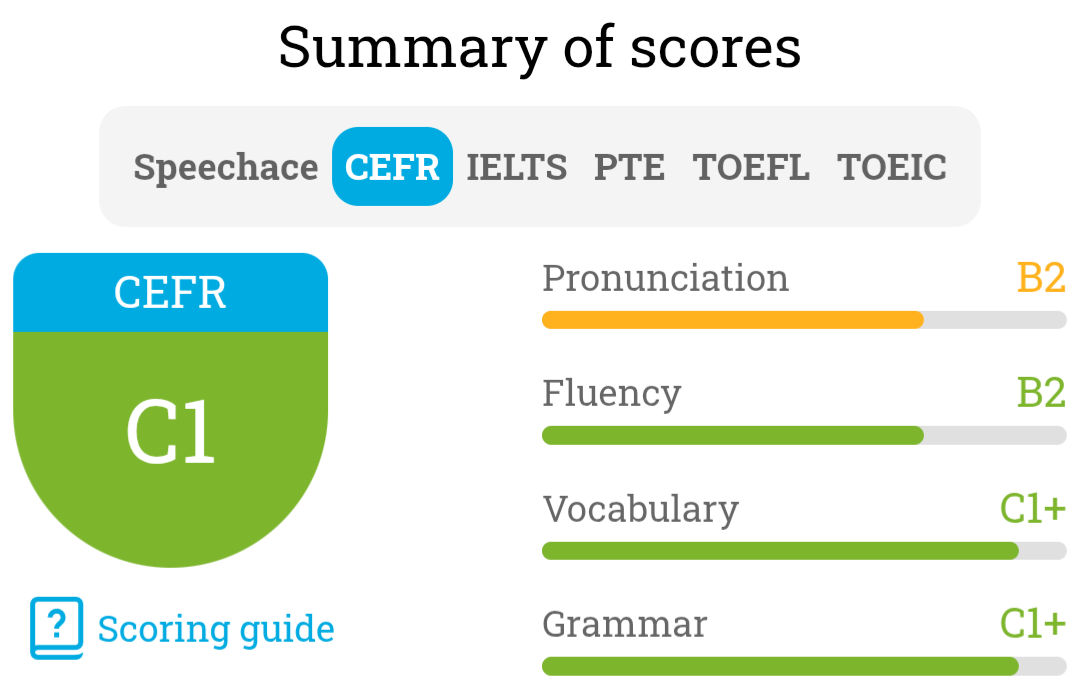Select the Pronunciation category label
The image size is (1080, 695).
click(665, 278)
